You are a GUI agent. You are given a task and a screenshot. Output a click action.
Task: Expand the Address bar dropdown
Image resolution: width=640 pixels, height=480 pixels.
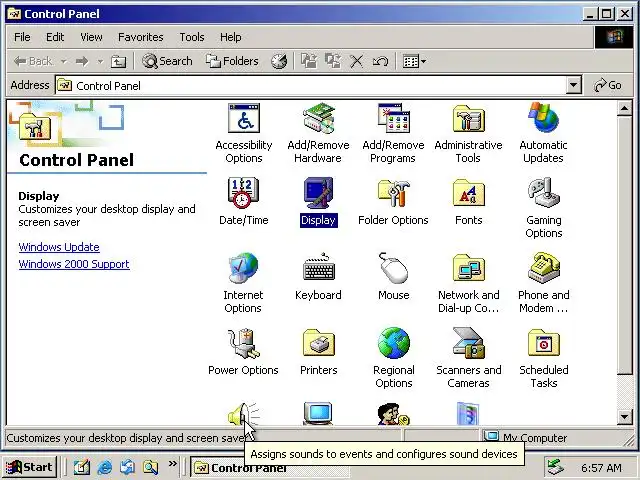(x=573, y=85)
